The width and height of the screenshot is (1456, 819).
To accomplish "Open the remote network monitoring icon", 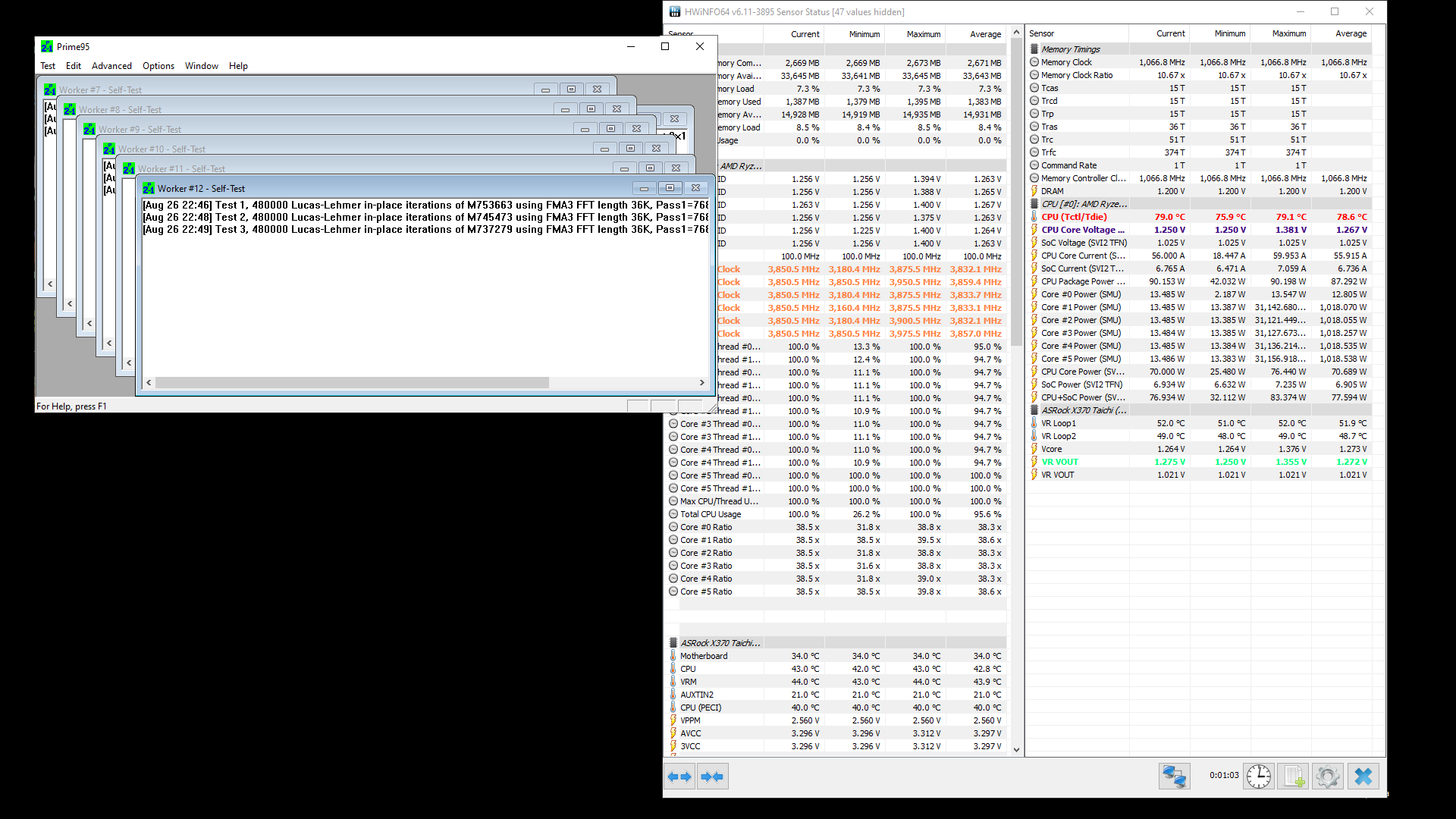I will coord(1174,777).
